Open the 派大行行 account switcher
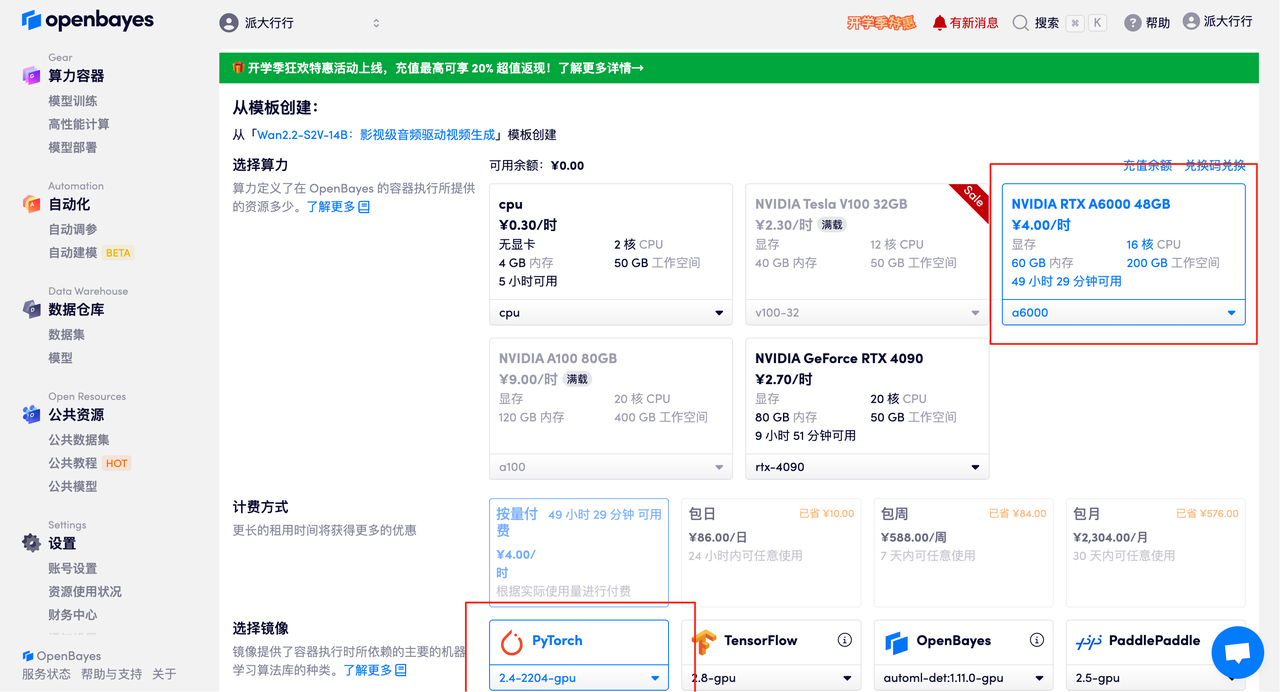Viewport: 1280px width, 692px height. pos(300,23)
